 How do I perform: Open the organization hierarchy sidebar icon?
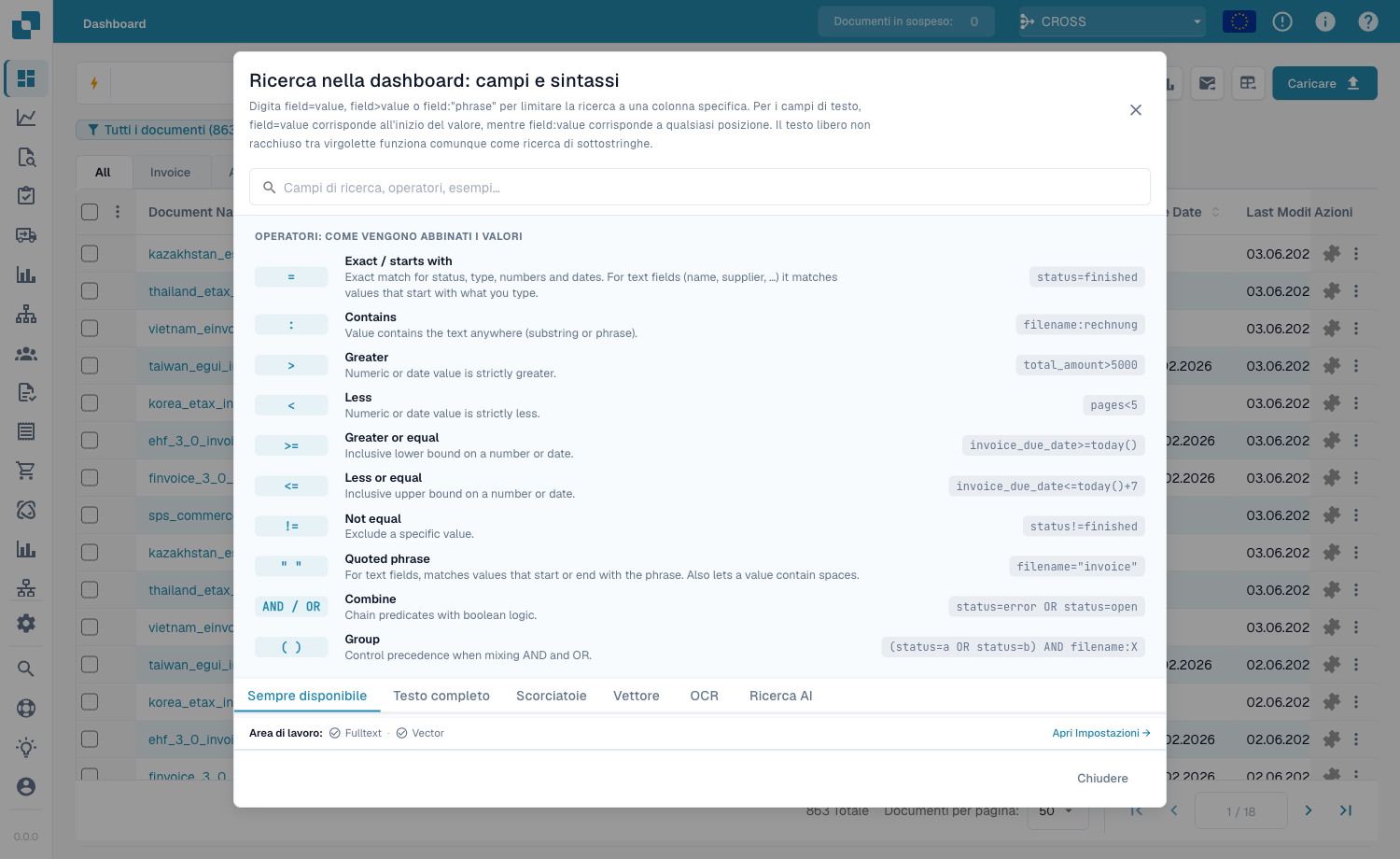tap(26, 314)
